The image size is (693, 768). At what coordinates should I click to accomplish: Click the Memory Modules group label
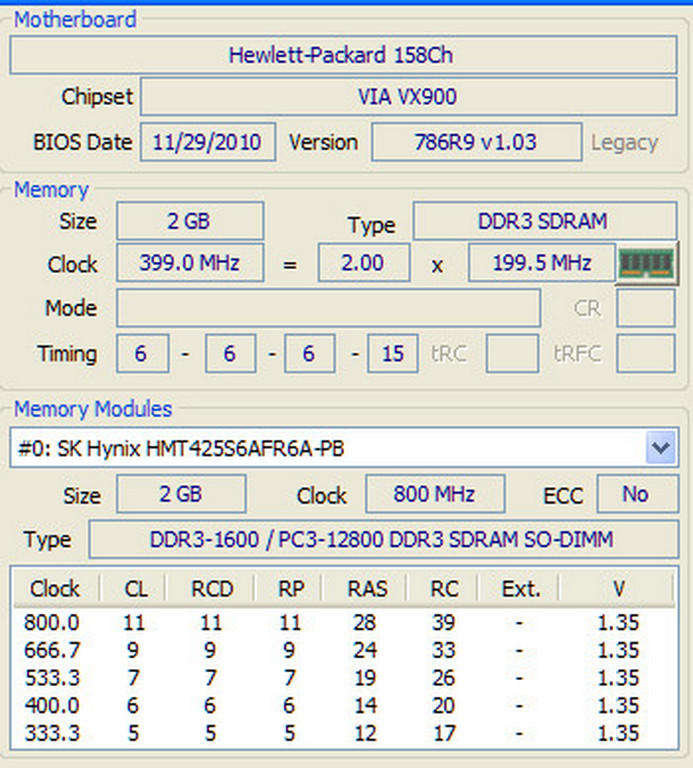tap(93, 408)
